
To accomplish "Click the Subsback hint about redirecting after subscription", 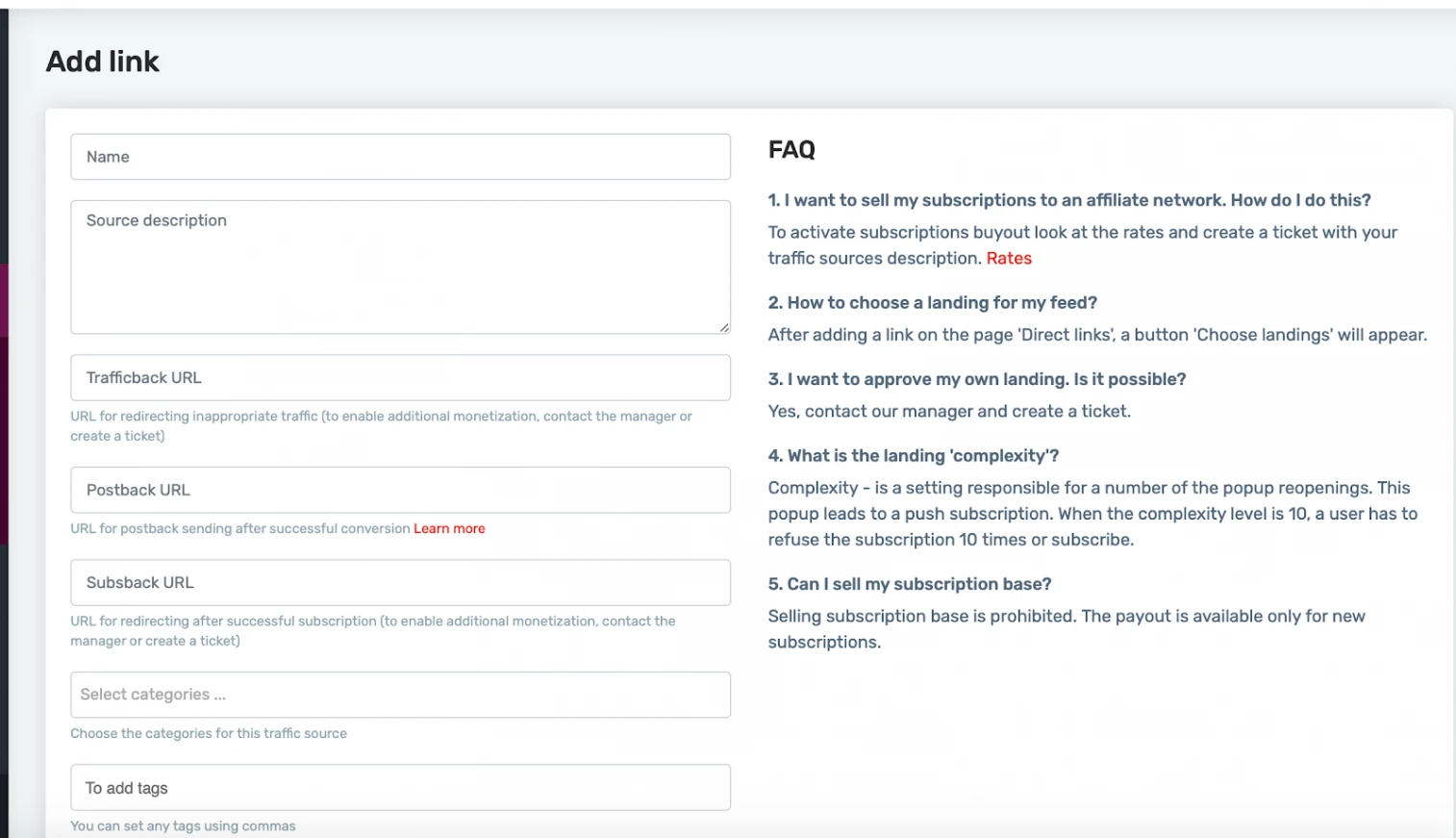I will coord(373,631).
